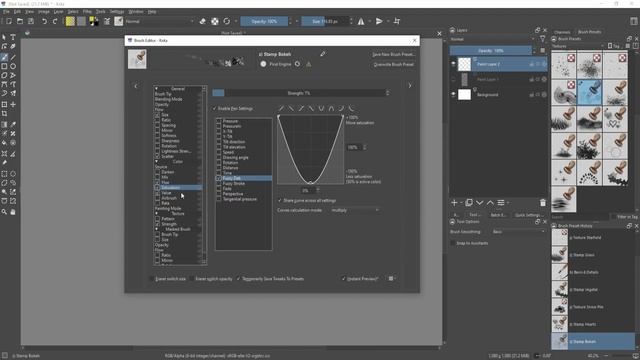Uncheck the Fuzzy Dab sensor checkbox
This screenshot has width=640, height=360.
(x=219, y=178)
